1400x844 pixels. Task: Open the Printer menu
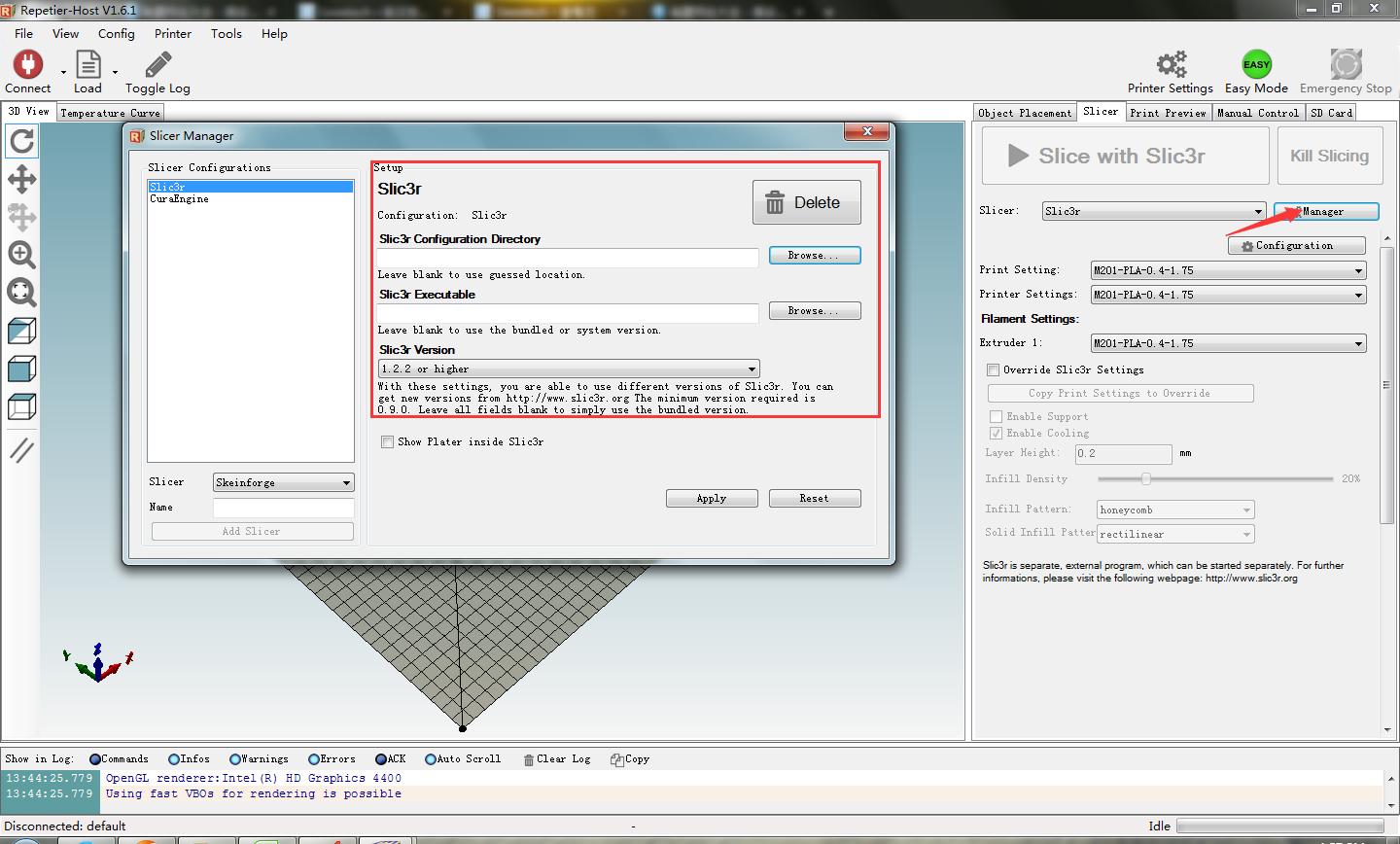[x=173, y=33]
